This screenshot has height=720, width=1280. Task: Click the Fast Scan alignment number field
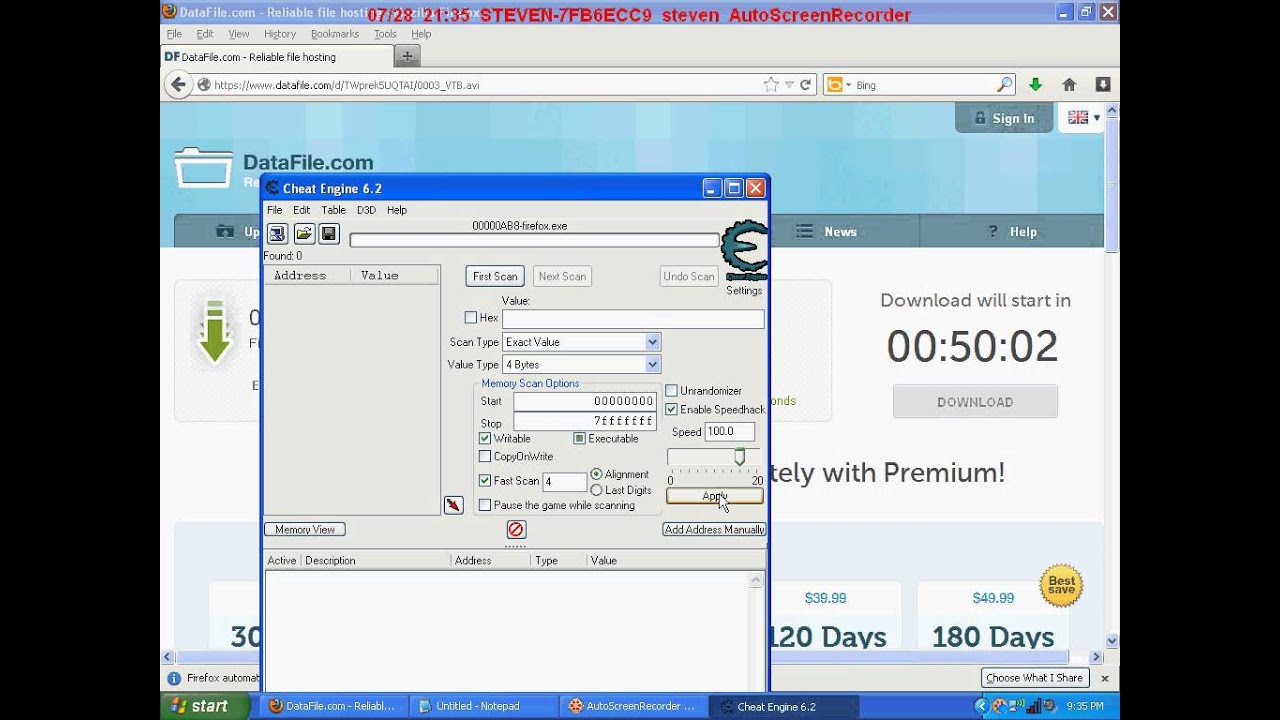[x=564, y=481]
